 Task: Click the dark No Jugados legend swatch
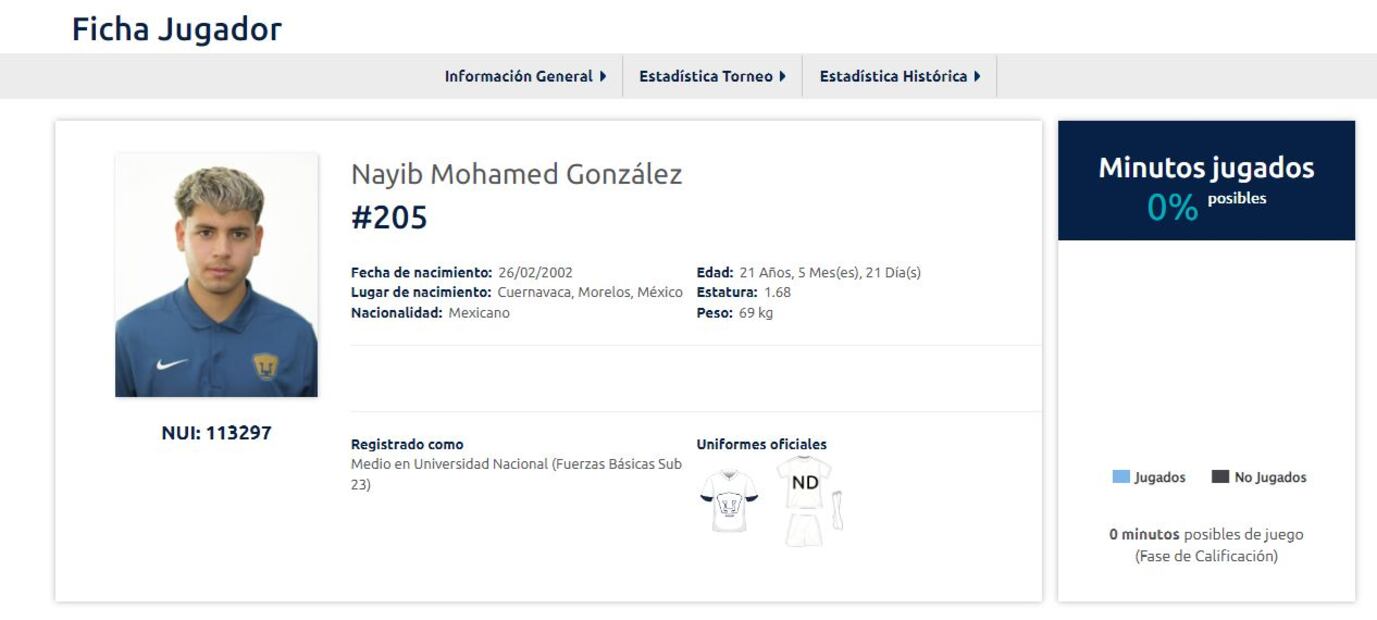point(1220,477)
